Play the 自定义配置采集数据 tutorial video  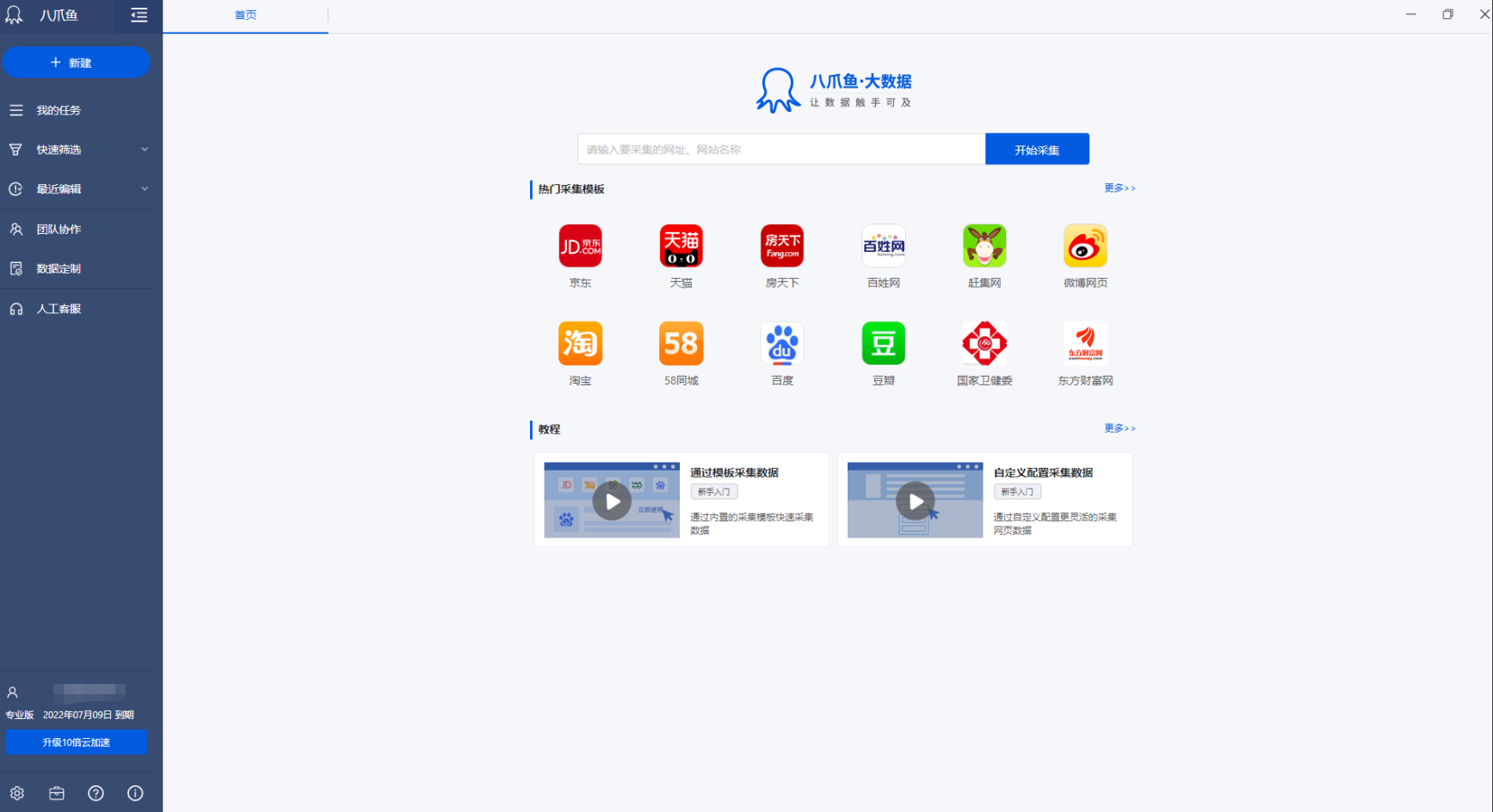916,501
